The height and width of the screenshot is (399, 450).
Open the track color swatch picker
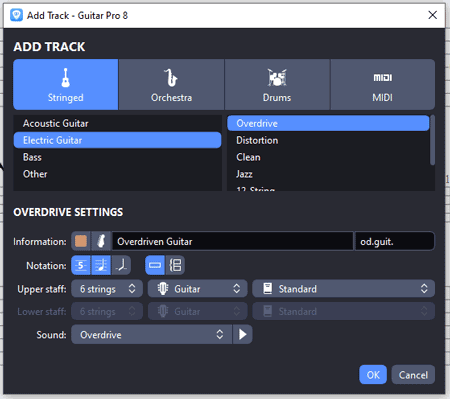point(81,241)
